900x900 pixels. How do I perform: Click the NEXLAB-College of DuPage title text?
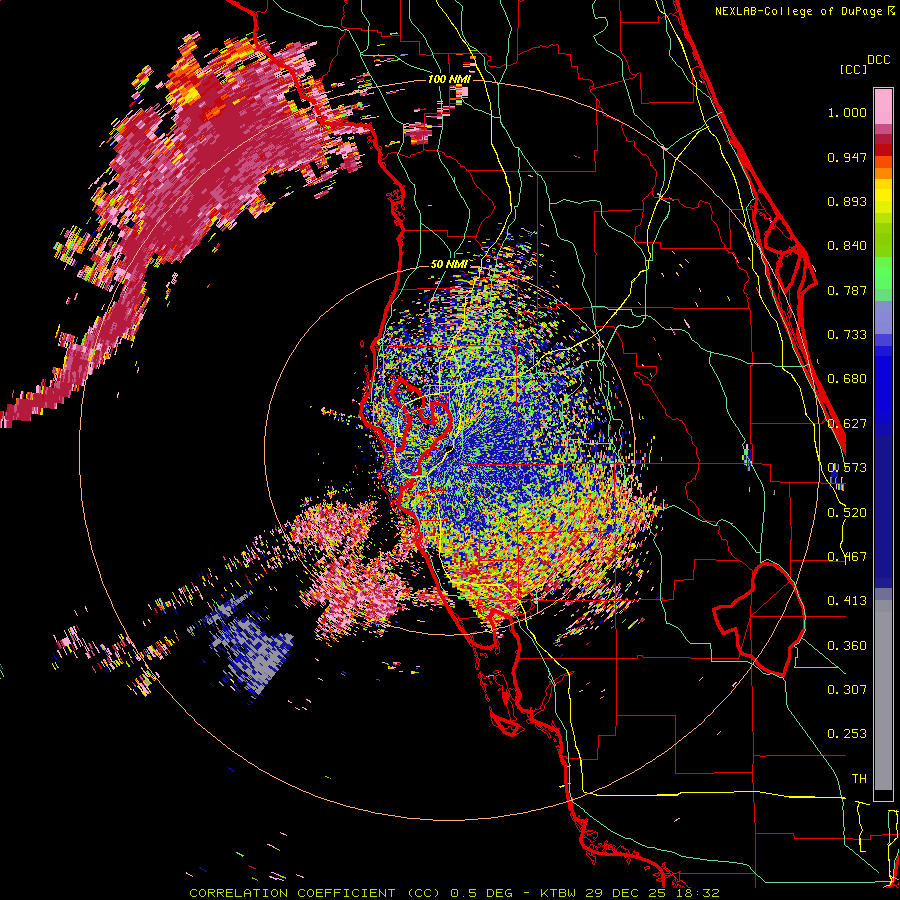[x=801, y=11]
